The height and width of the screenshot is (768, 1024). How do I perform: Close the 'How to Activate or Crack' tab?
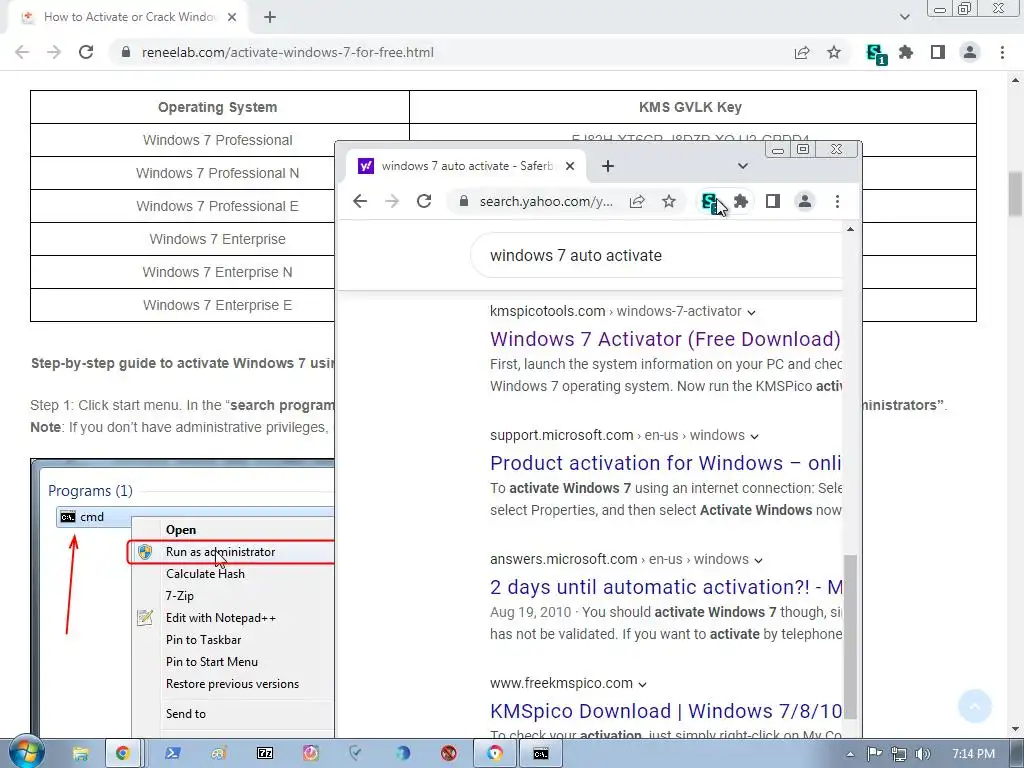coord(232,18)
